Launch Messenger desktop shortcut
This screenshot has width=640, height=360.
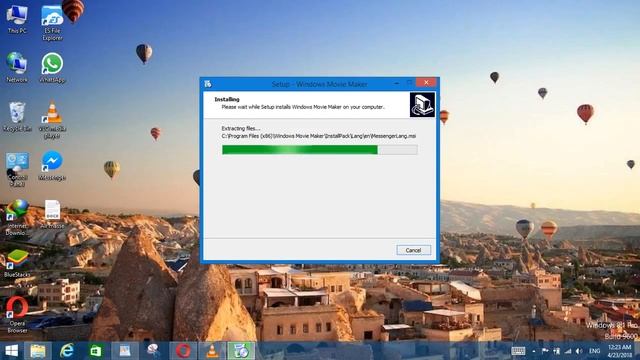tap(52, 166)
